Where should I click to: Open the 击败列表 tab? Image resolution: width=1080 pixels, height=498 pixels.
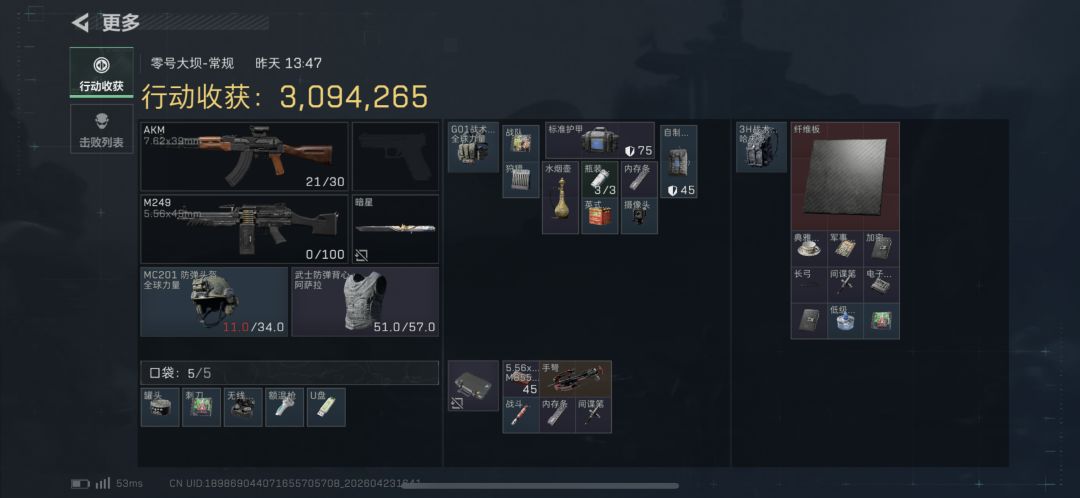coord(101,129)
